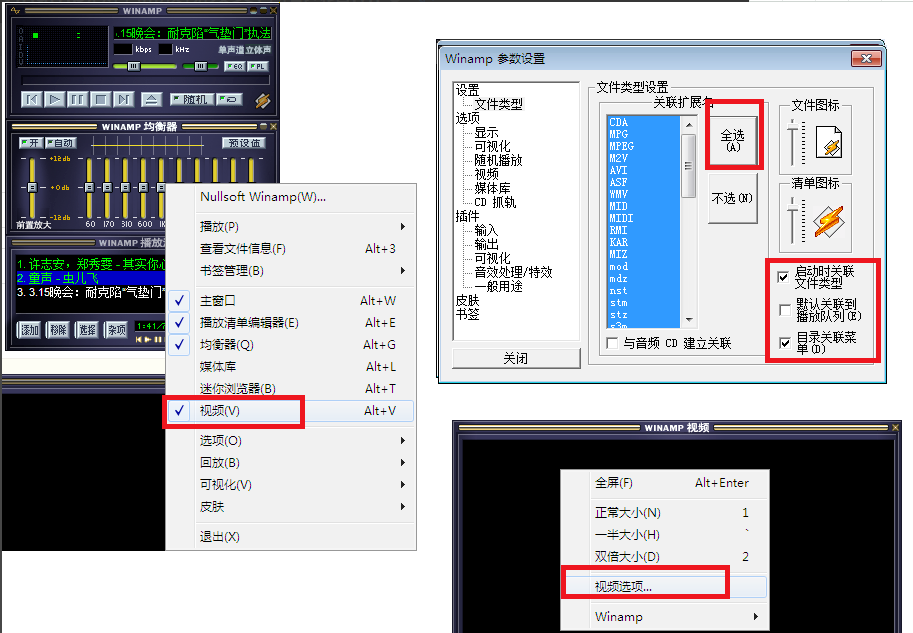Uncheck 启动时关联文件类型 checkbox
This screenshot has height=633, width=913.
point(784,277)
